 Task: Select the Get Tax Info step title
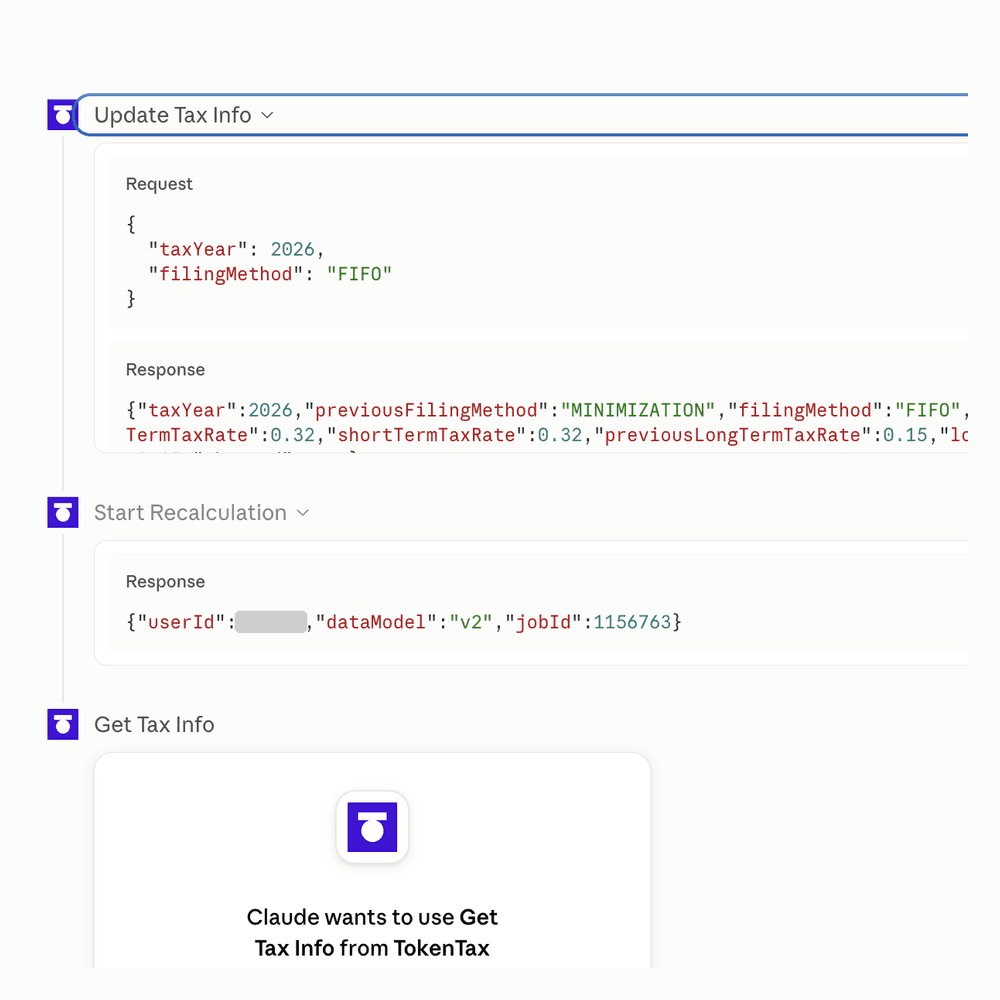coord(154,724)
